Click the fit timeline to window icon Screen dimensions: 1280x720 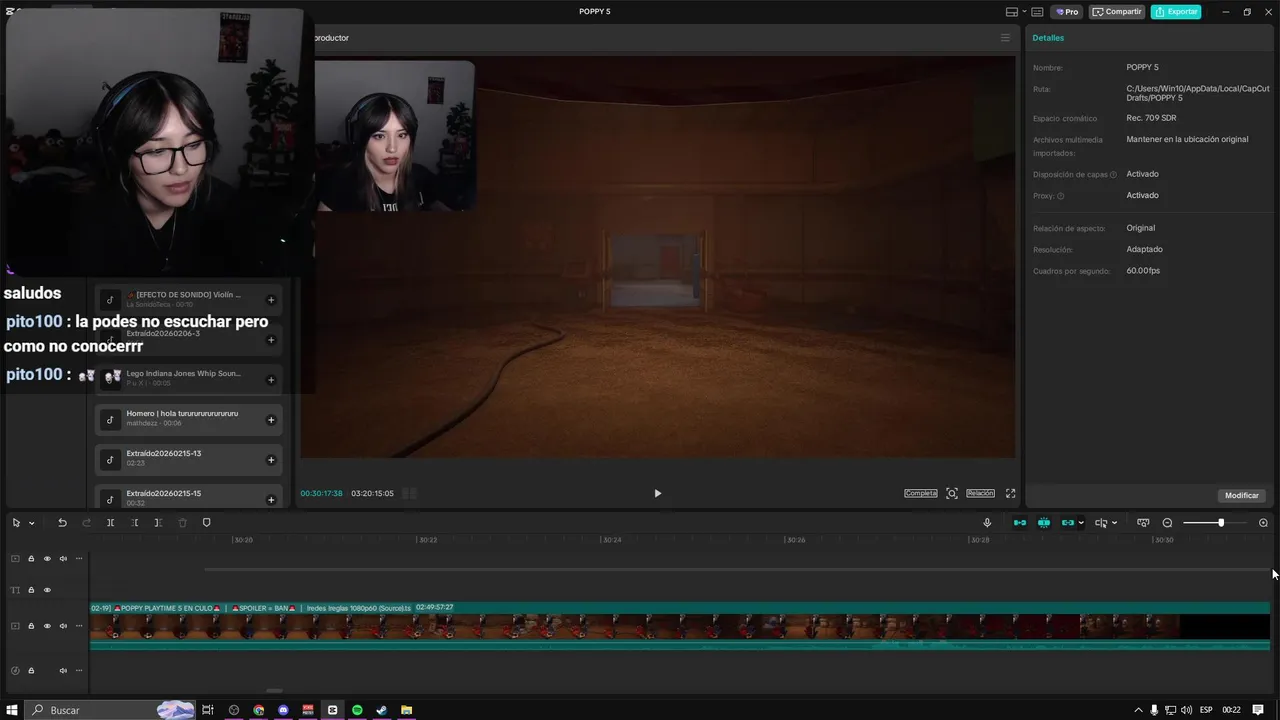tap(1143, 523)
